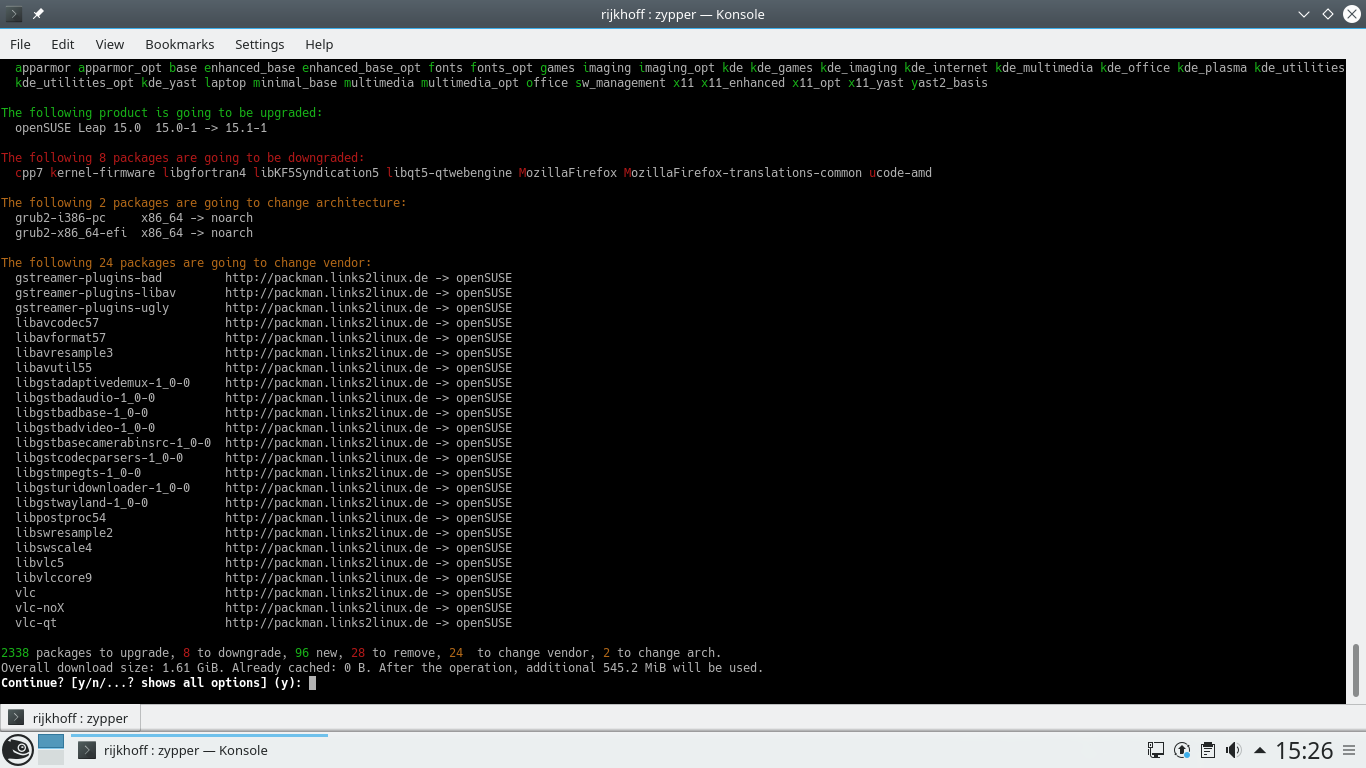Click the 'libgstadaptivedemux-1_0-0' package name
The width and height of the screenshot is (1366, 768).
(102, 383)
